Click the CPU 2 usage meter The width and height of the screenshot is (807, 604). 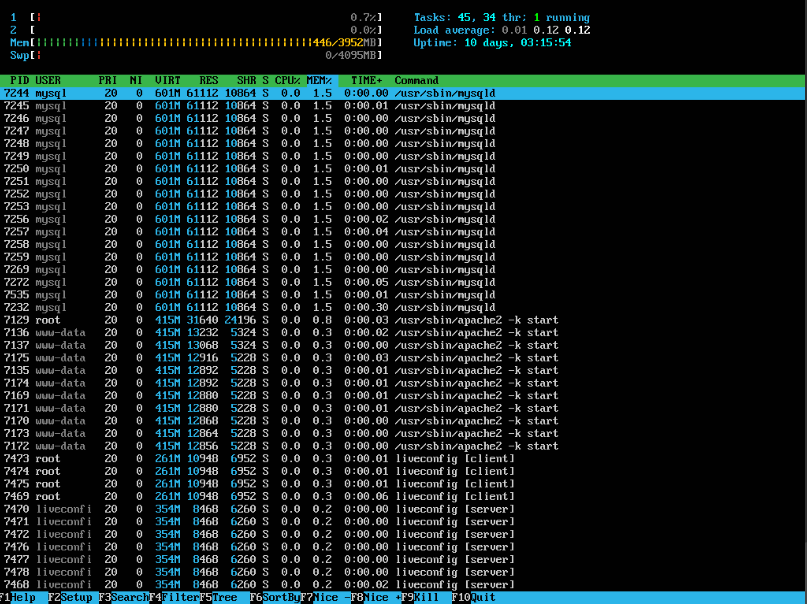click(196, 30)
